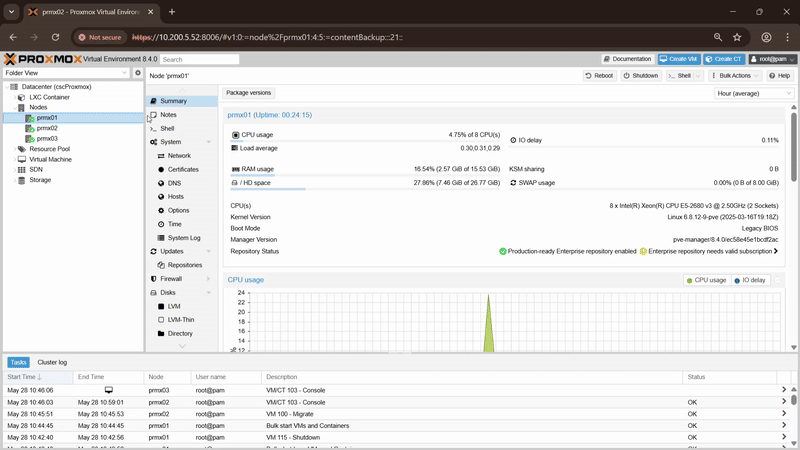800x450 pixels.
Task: Collapse the System menu section
Action: 209,142
